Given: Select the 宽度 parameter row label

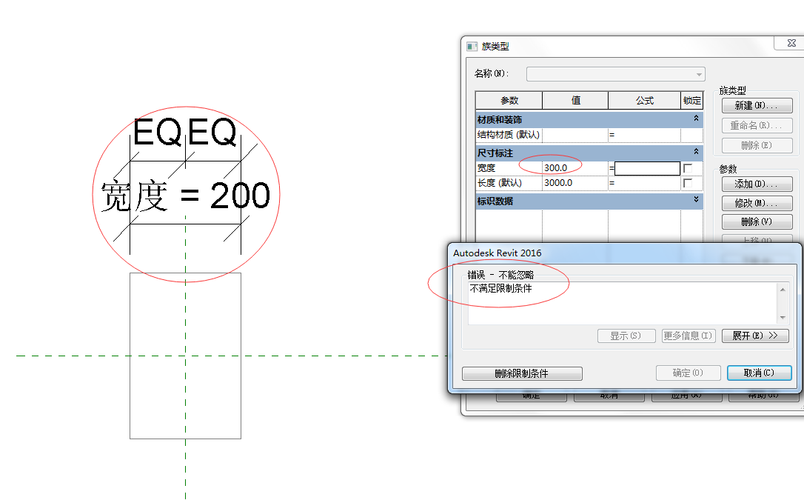Looking at the screenshot, I should pyautogui.click(x=487, y=168).
